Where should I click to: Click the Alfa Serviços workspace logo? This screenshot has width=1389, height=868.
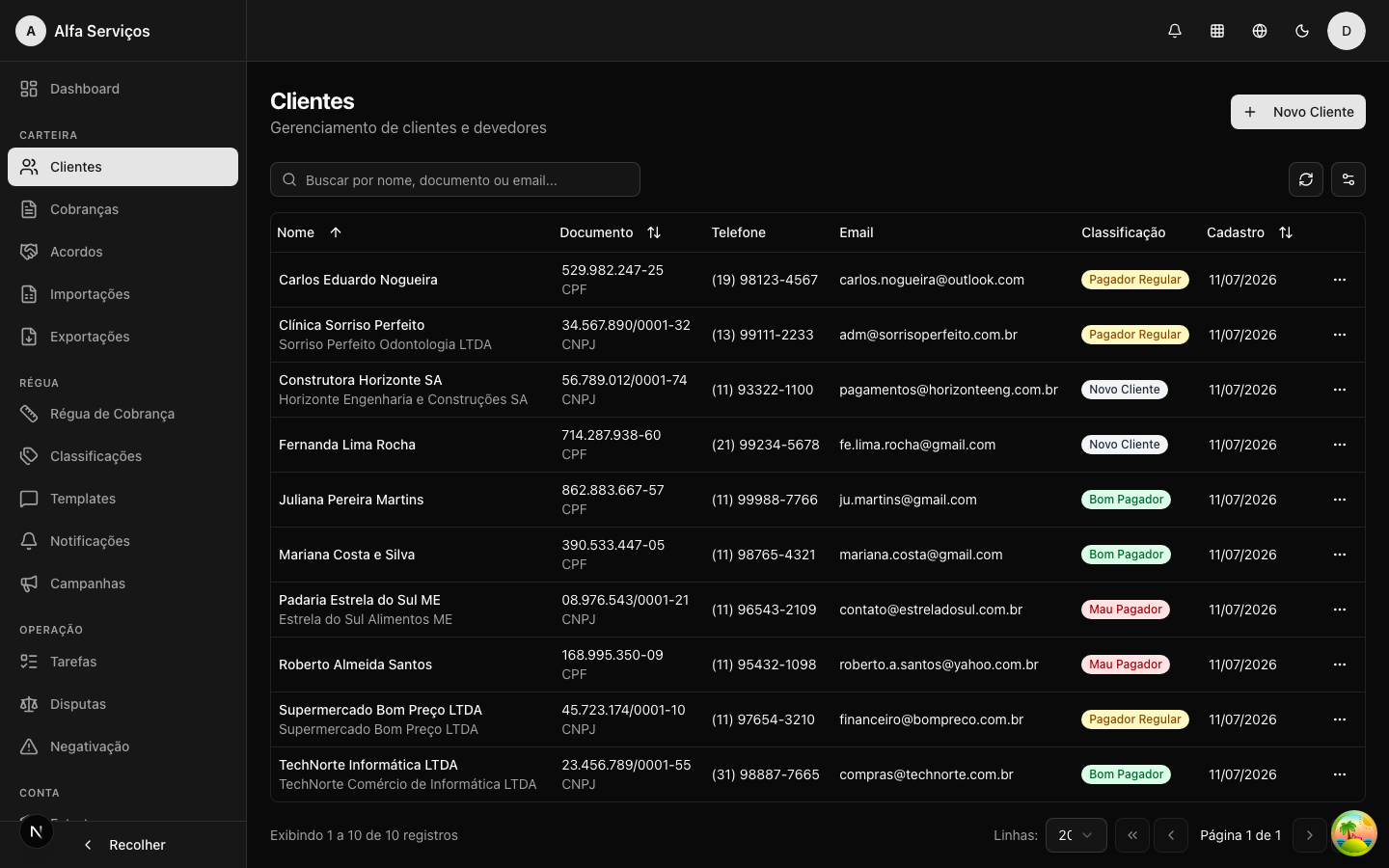click(x=31, y=31)
